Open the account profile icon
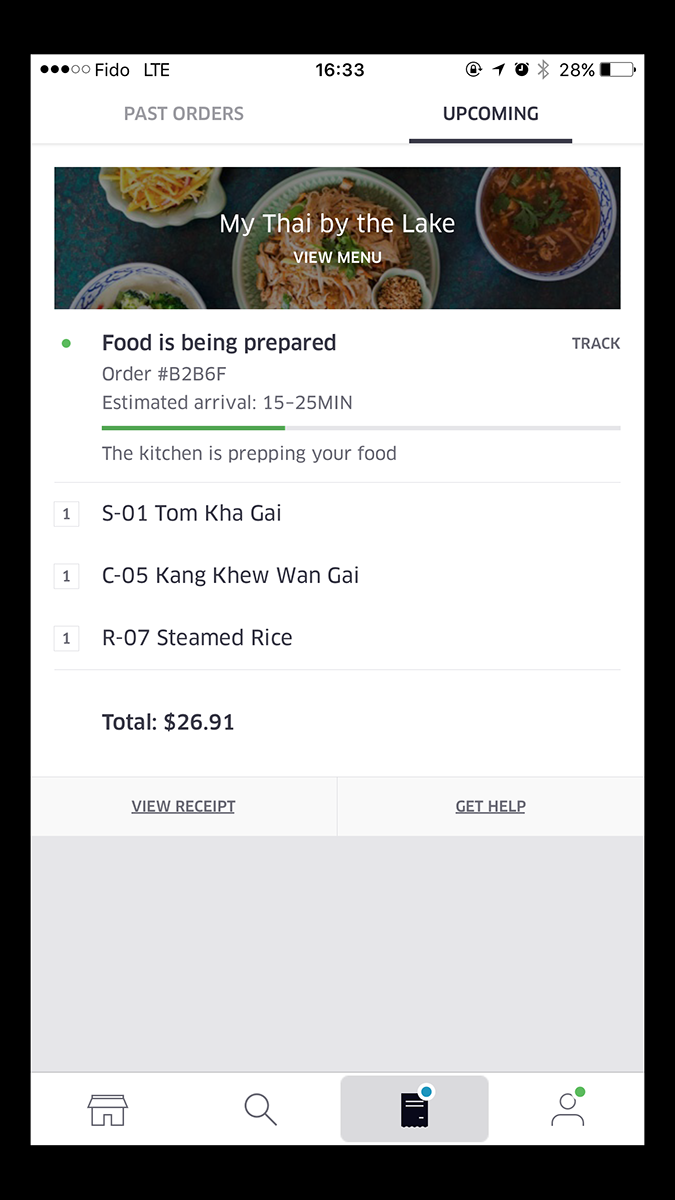Image resolution: width=675 pixels, height=1200 pixels. (x=568, y=1109)
